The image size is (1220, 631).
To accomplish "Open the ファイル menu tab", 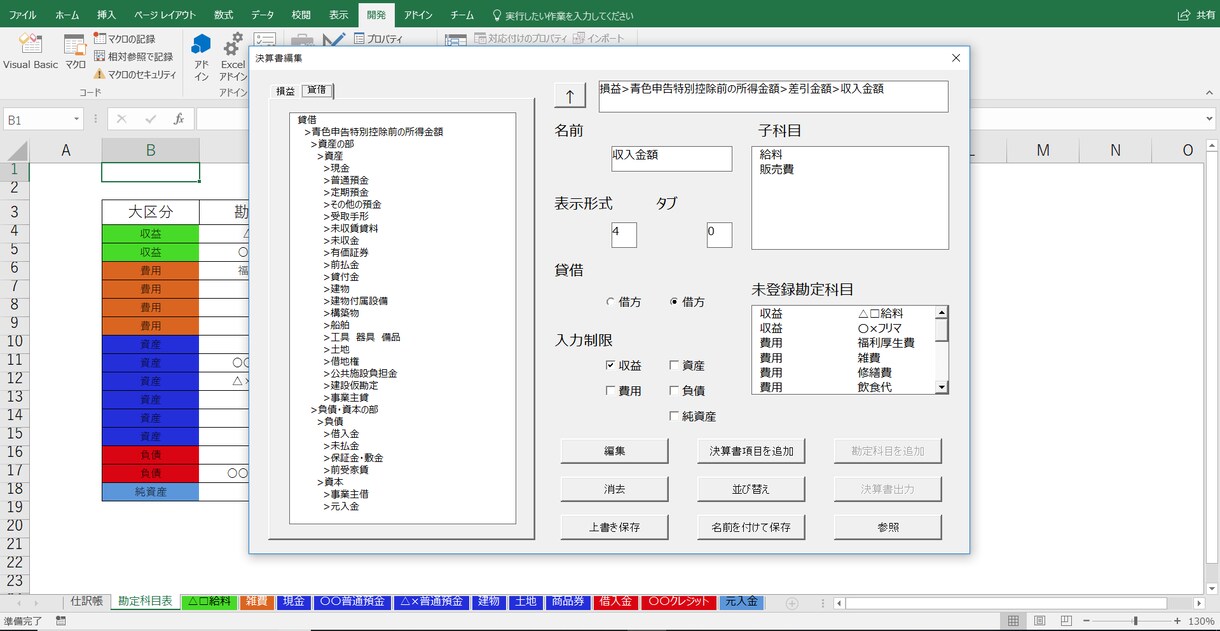I will coord(22,15).
